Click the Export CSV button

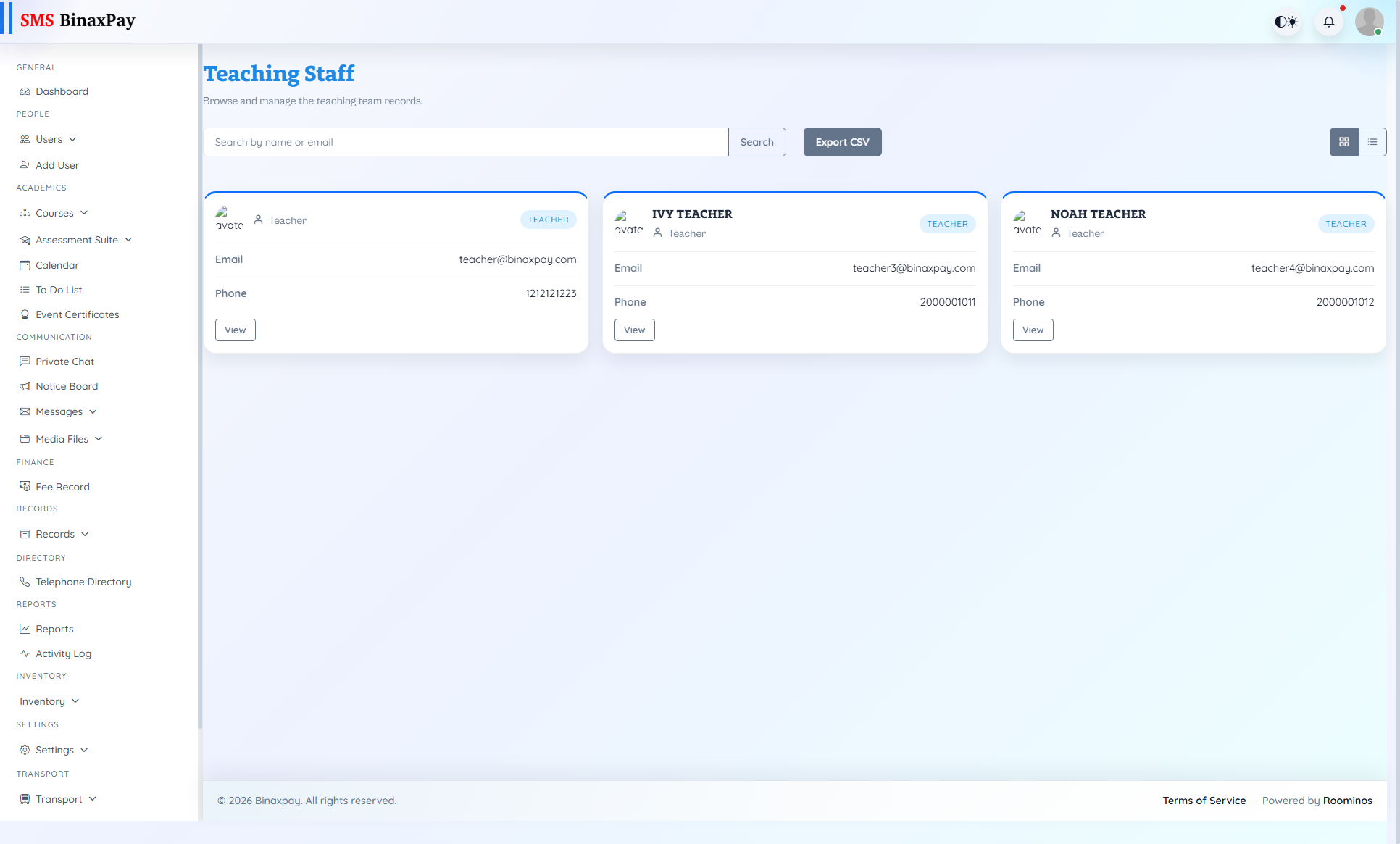[842, 142]
